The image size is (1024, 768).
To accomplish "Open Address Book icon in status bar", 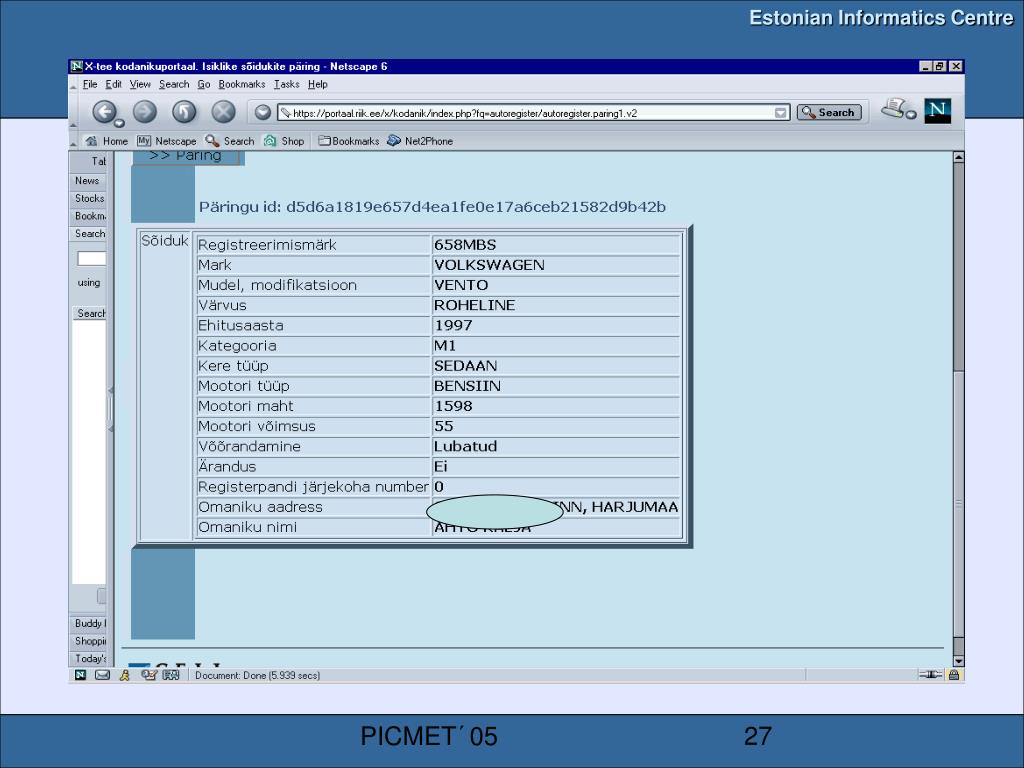I will tap(171, 675).
